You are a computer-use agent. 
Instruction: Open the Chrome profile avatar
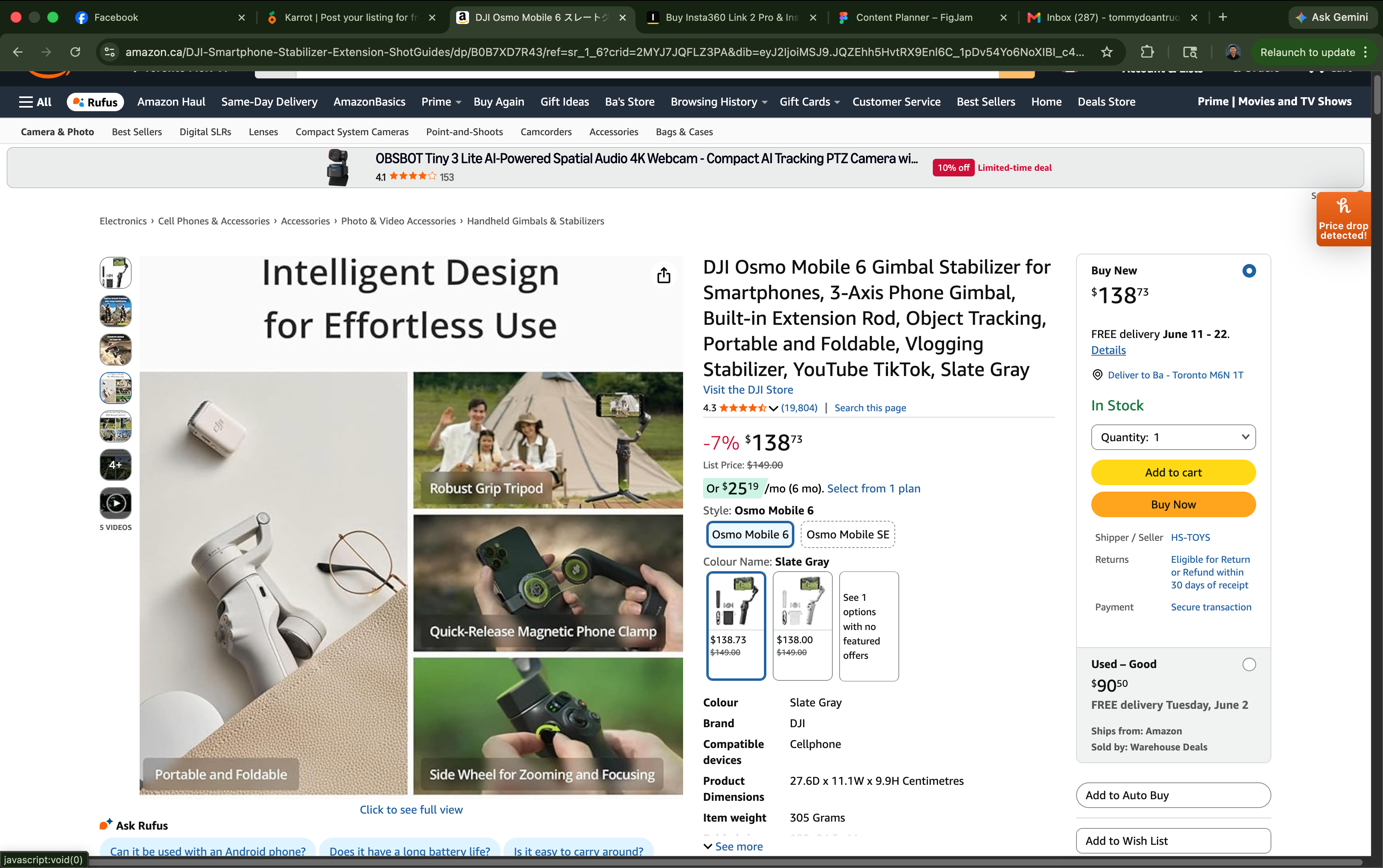point(1233,52)
